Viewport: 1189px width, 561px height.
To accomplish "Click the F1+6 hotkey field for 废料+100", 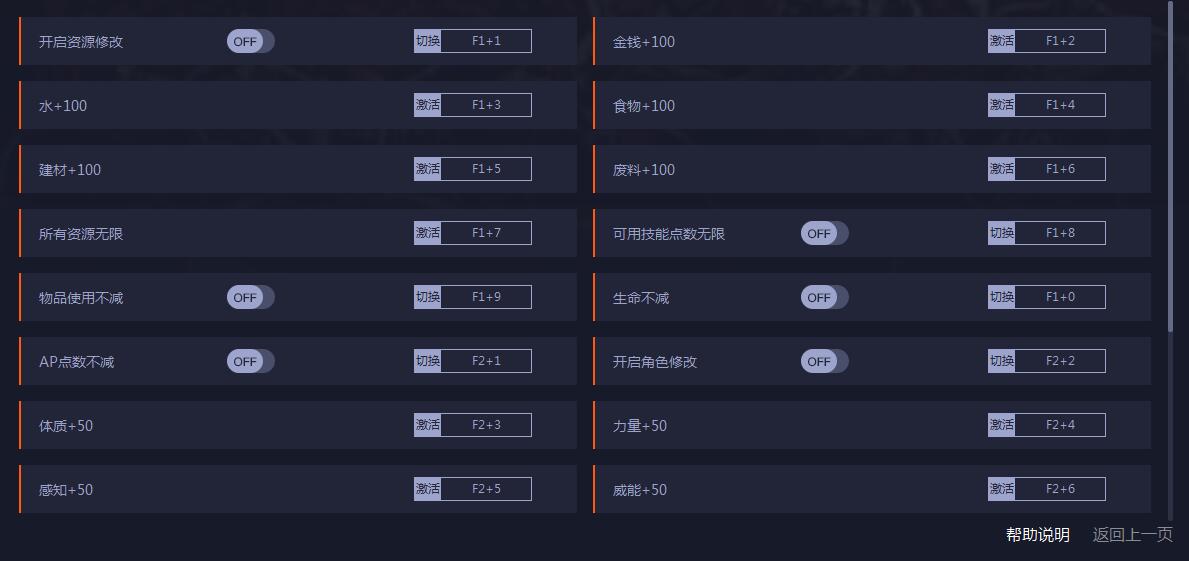I will pos(1060,169).
